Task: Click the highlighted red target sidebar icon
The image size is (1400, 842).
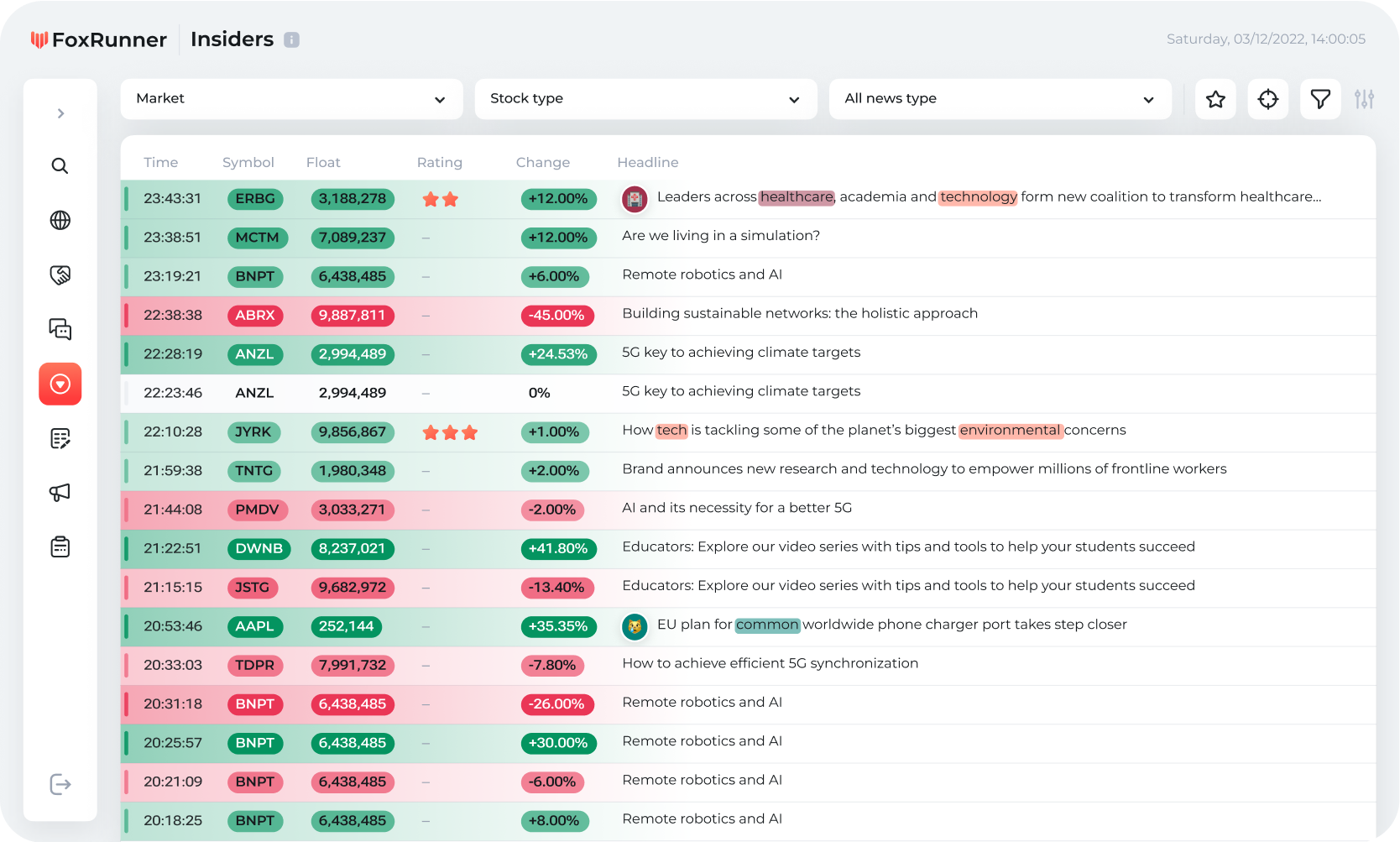Action: [60, 384]
